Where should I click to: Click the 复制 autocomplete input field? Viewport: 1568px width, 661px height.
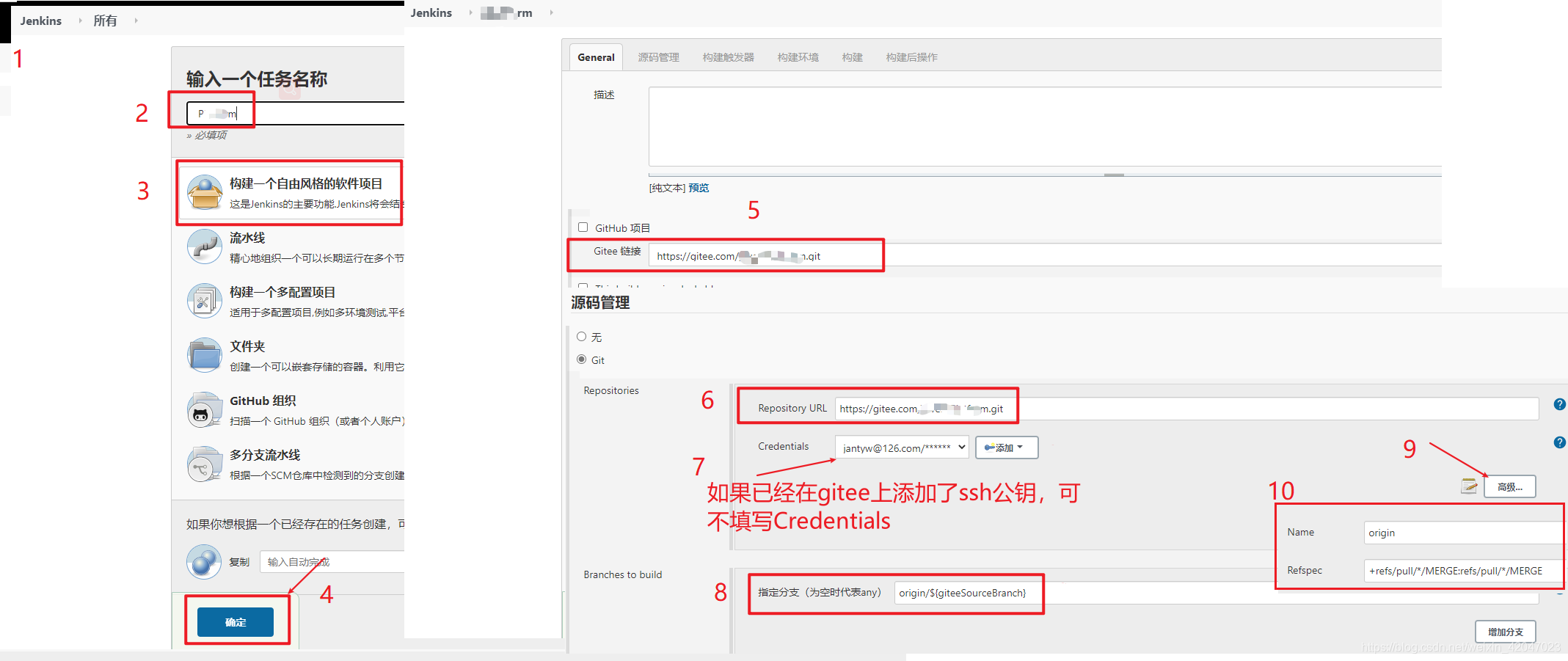[x=332, y=562]
